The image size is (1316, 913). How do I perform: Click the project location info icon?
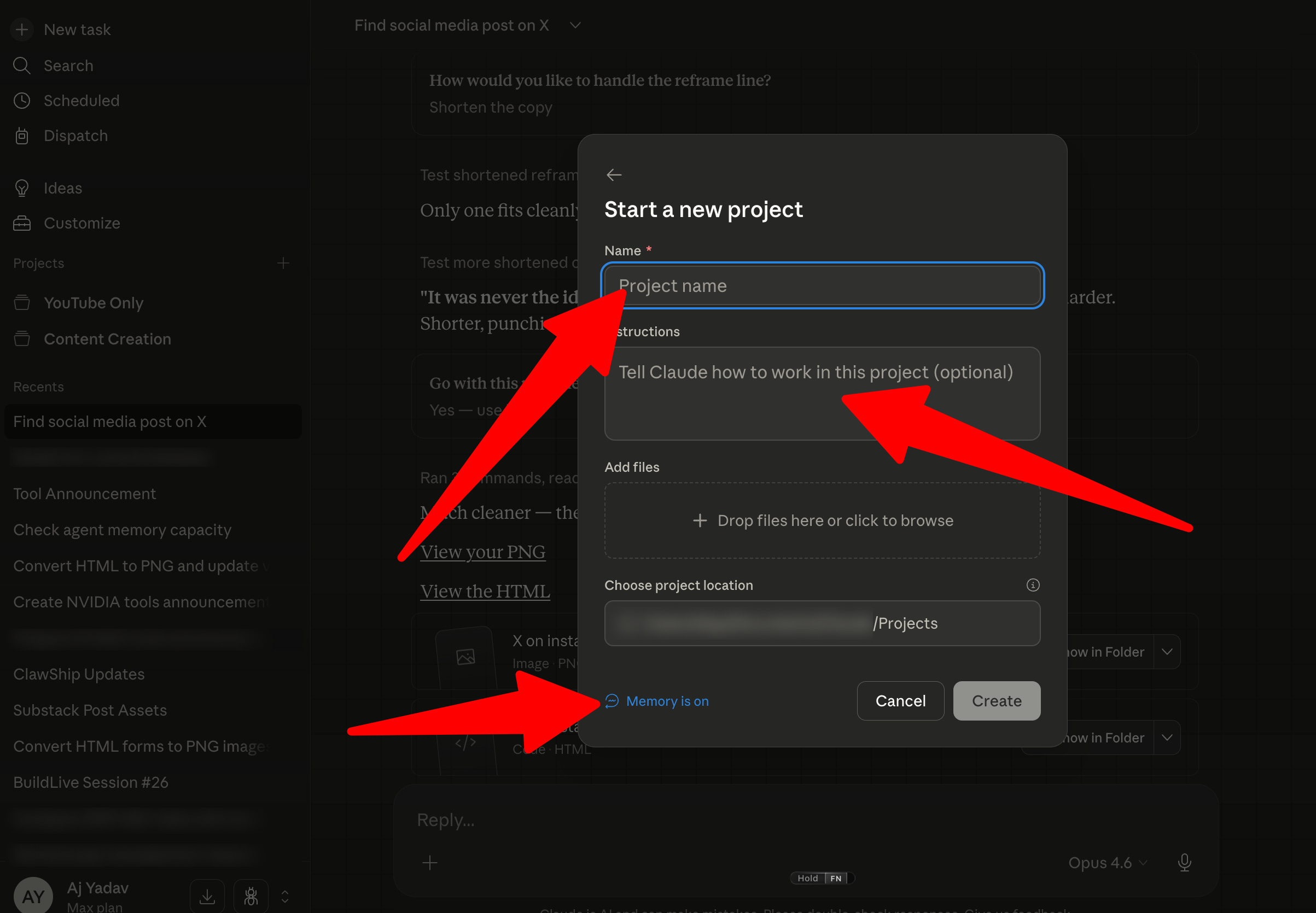tap(1032, 584)
